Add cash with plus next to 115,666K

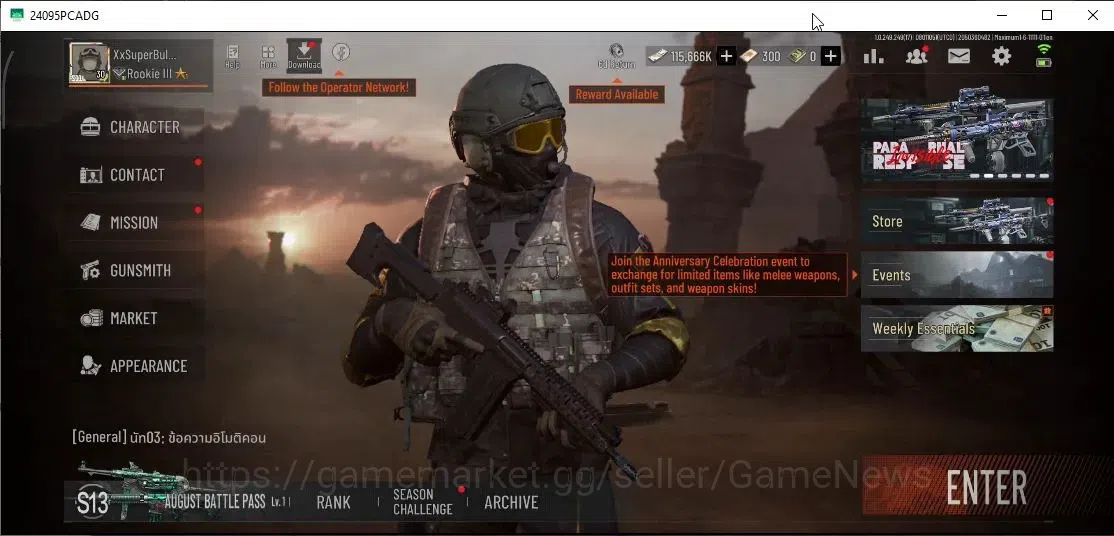click(x=725, y=56)
